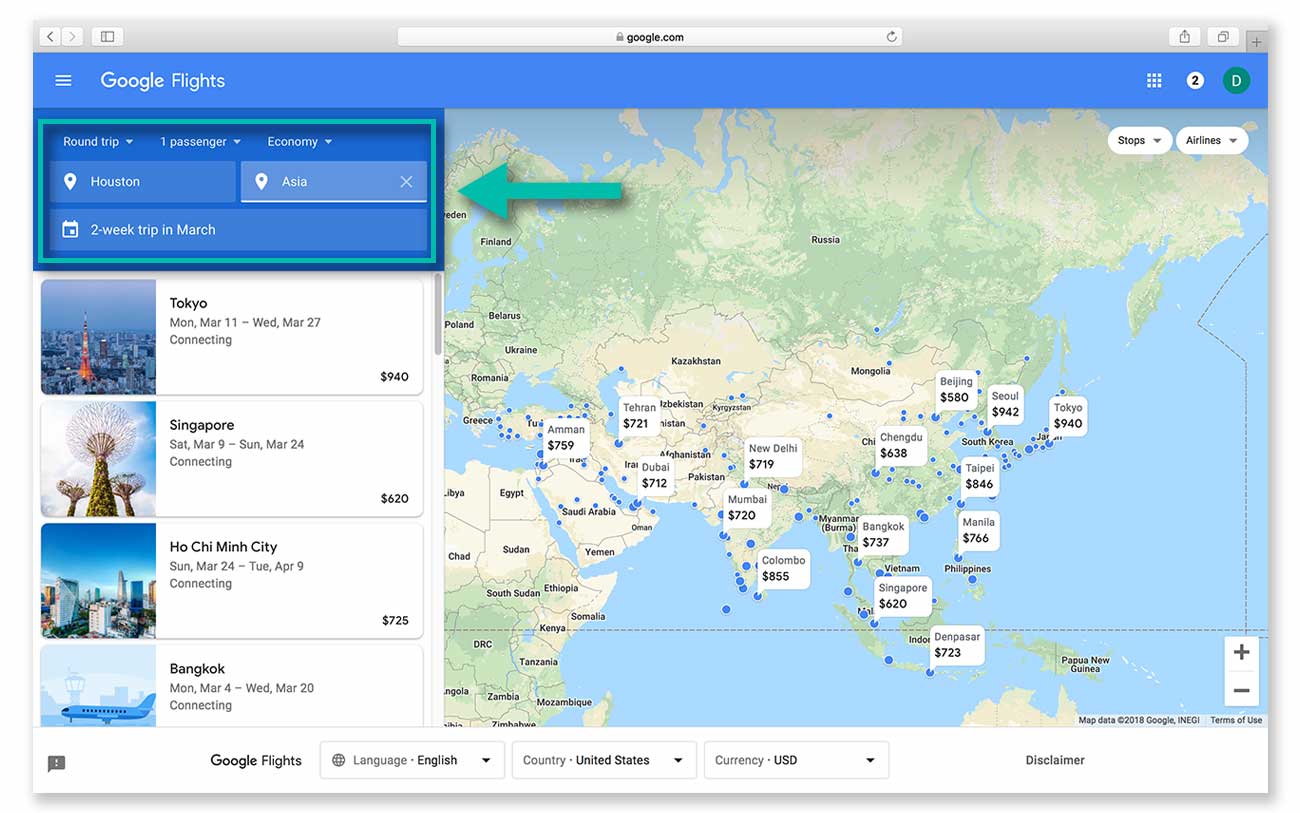Zoom out on the map

point(1241,690)
